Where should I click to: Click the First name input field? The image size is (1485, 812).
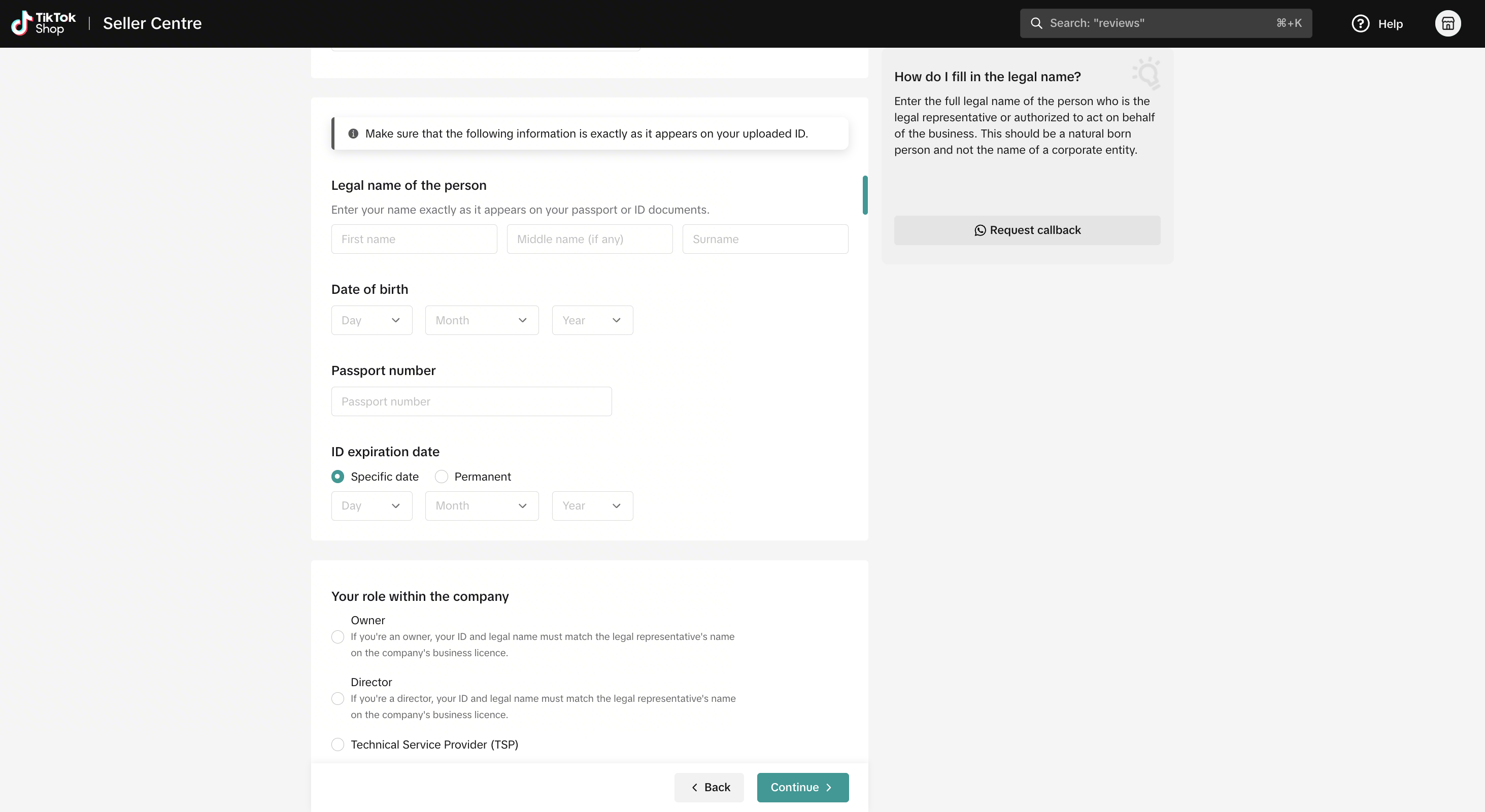(414, 239)
